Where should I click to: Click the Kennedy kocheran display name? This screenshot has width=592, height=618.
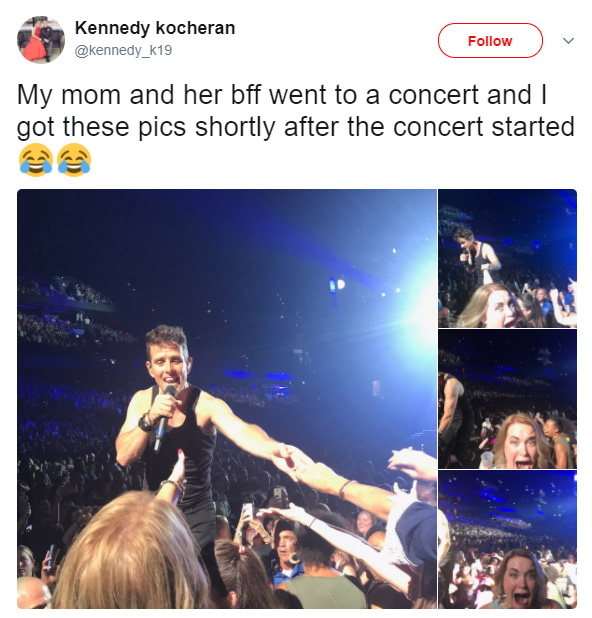pos(155,28)
